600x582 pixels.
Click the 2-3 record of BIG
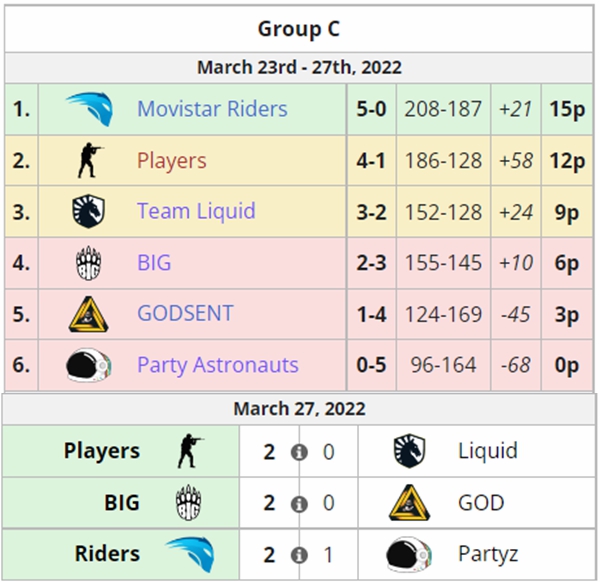pyautogui.click(x=371, y=263)
